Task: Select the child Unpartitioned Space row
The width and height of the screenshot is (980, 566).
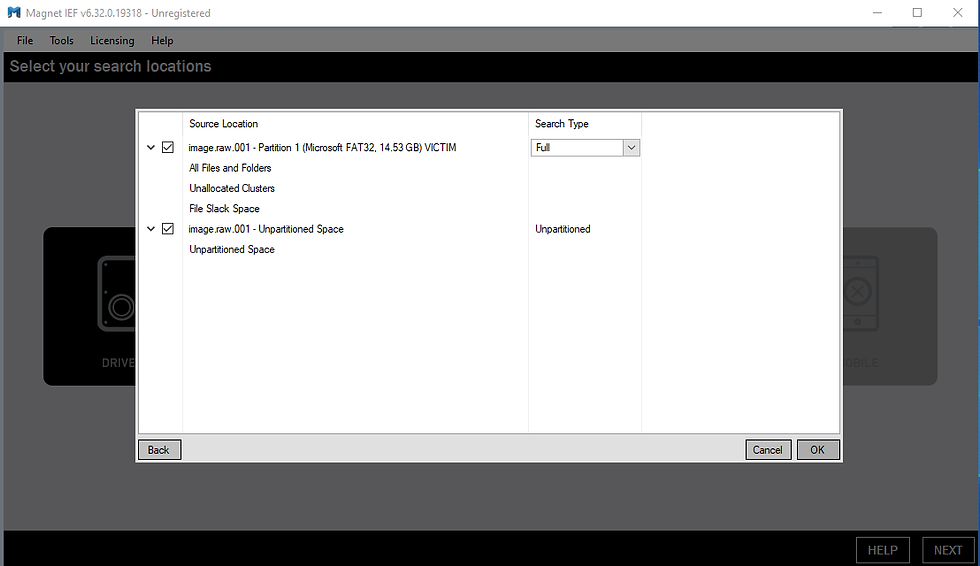Action: pos(232,249)
